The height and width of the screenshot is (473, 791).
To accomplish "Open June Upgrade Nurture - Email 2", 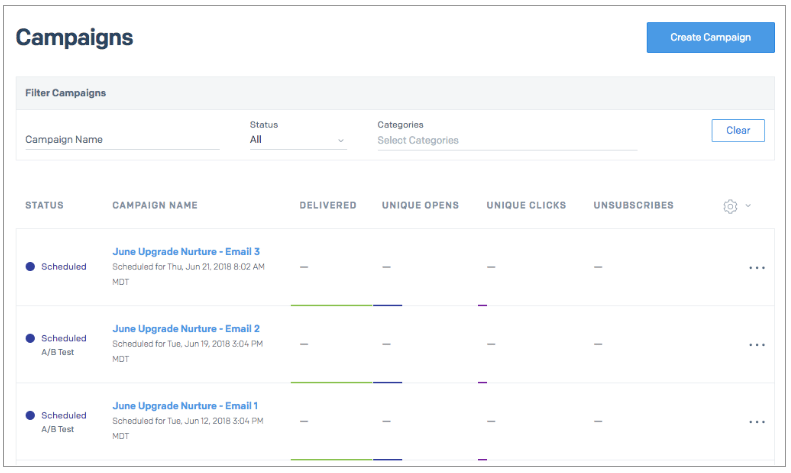I will pos(186,329).
